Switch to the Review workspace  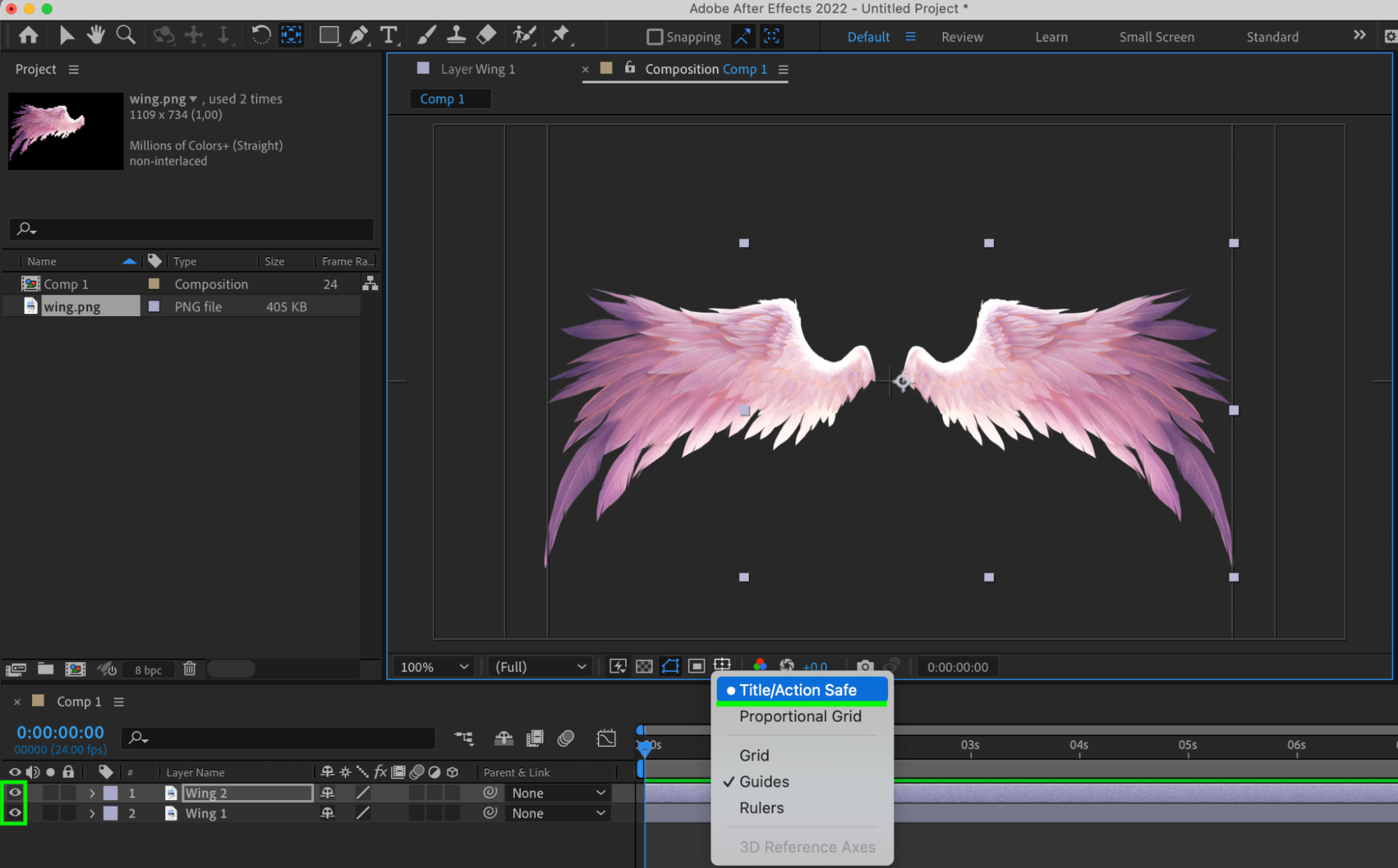(x=962, y=37)
